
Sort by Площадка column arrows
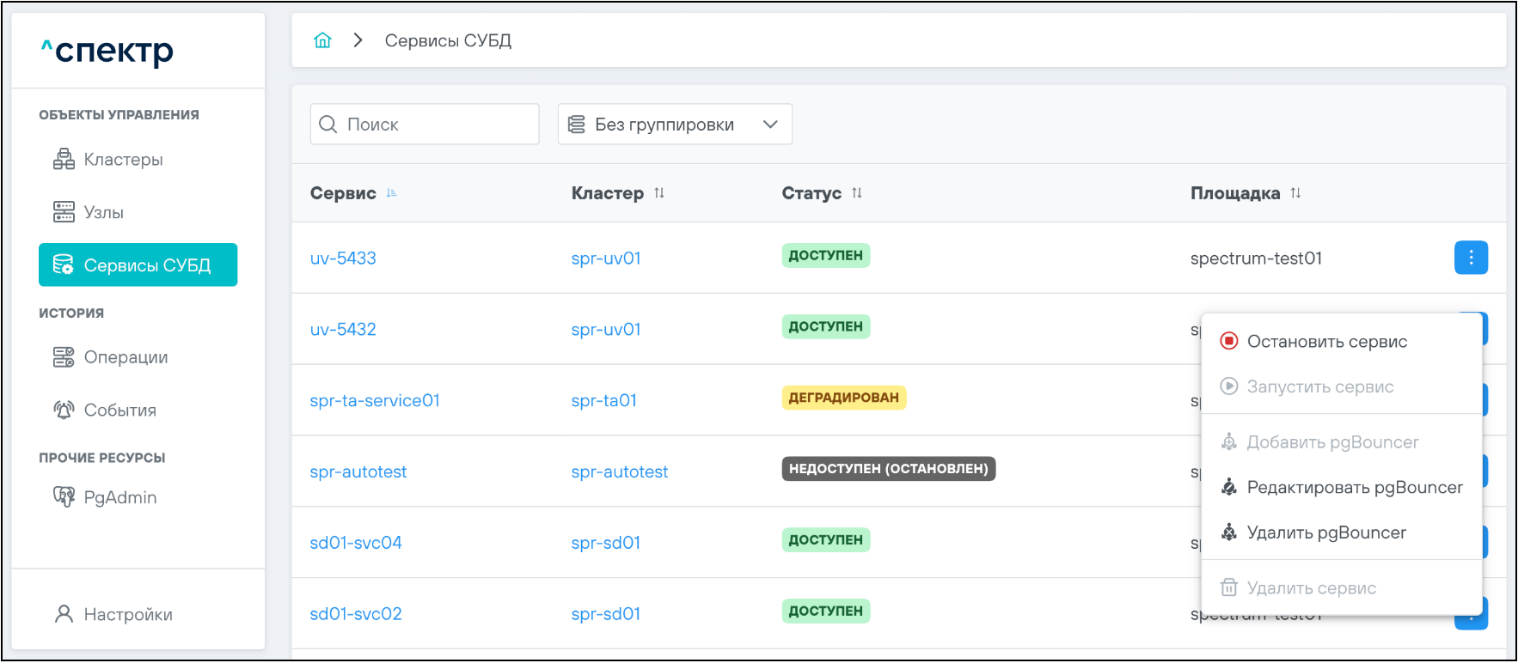(x=1296, y=194)
